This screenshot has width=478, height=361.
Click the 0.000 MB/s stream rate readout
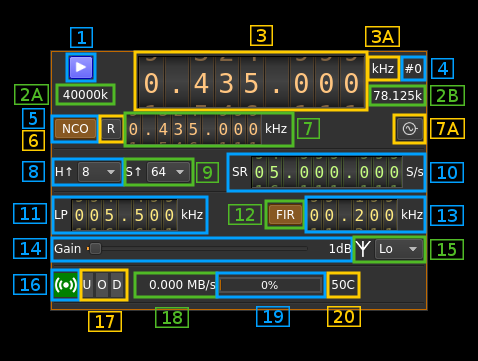click(182, 285)
